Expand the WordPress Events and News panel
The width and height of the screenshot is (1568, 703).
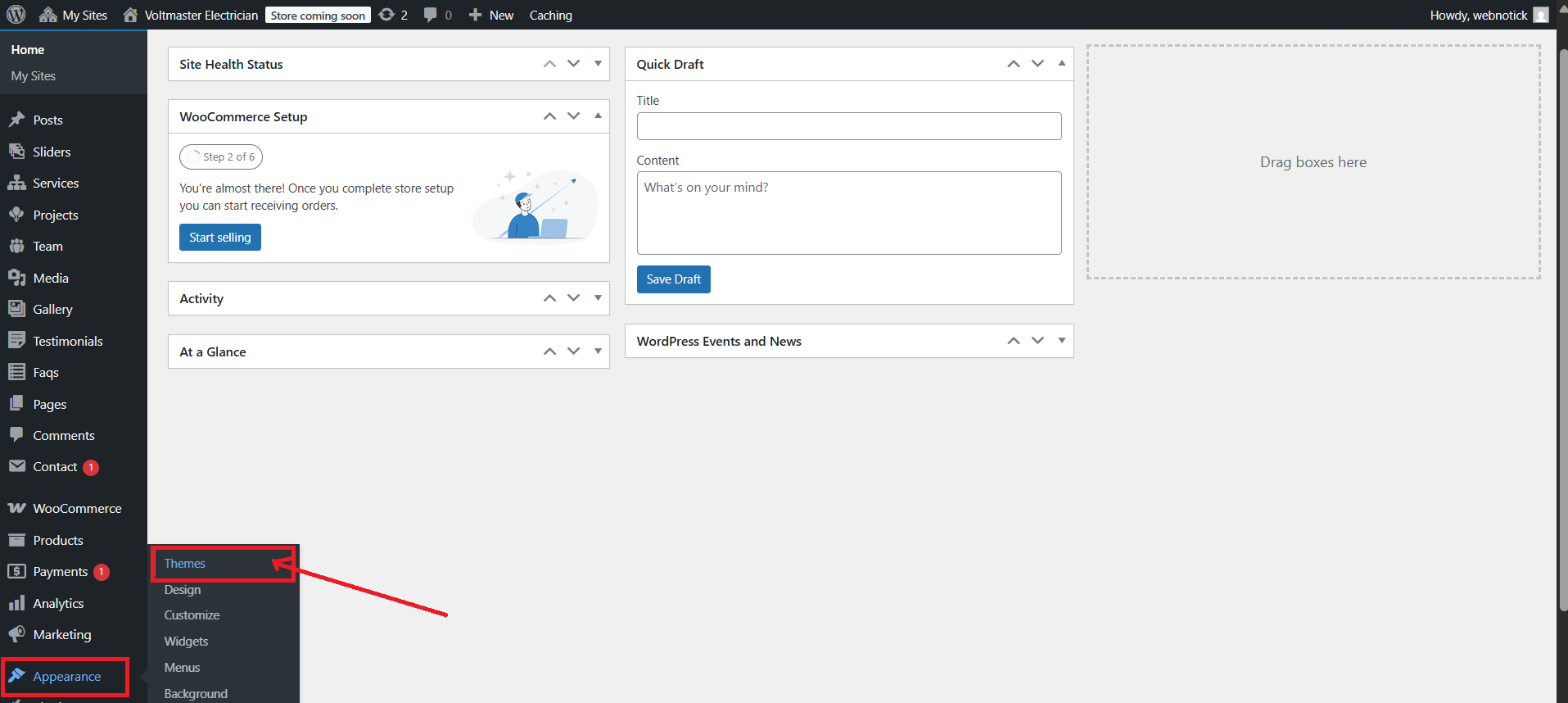point(1062,341)
